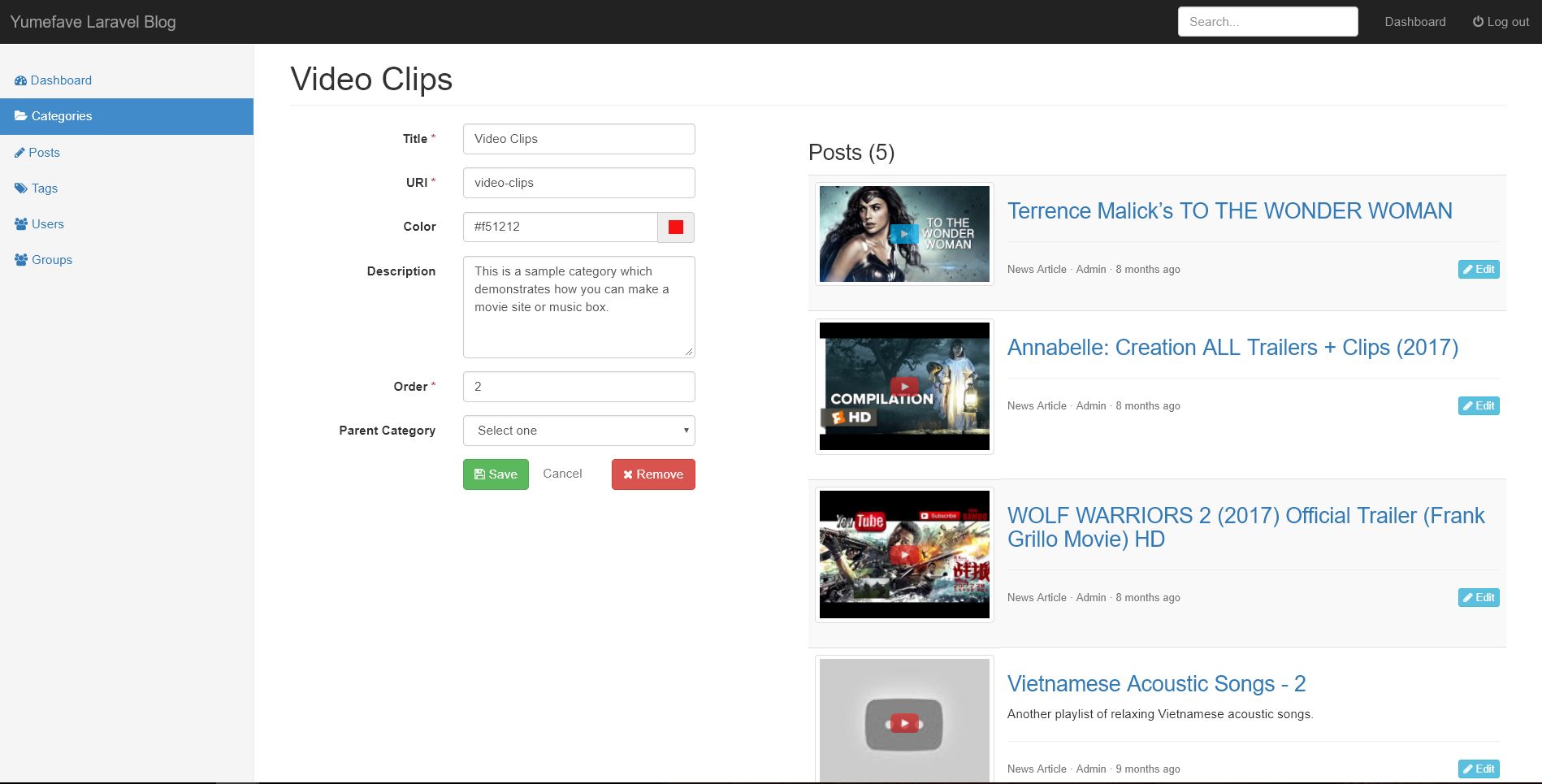Click the Categories folder icon

[21, 116]
